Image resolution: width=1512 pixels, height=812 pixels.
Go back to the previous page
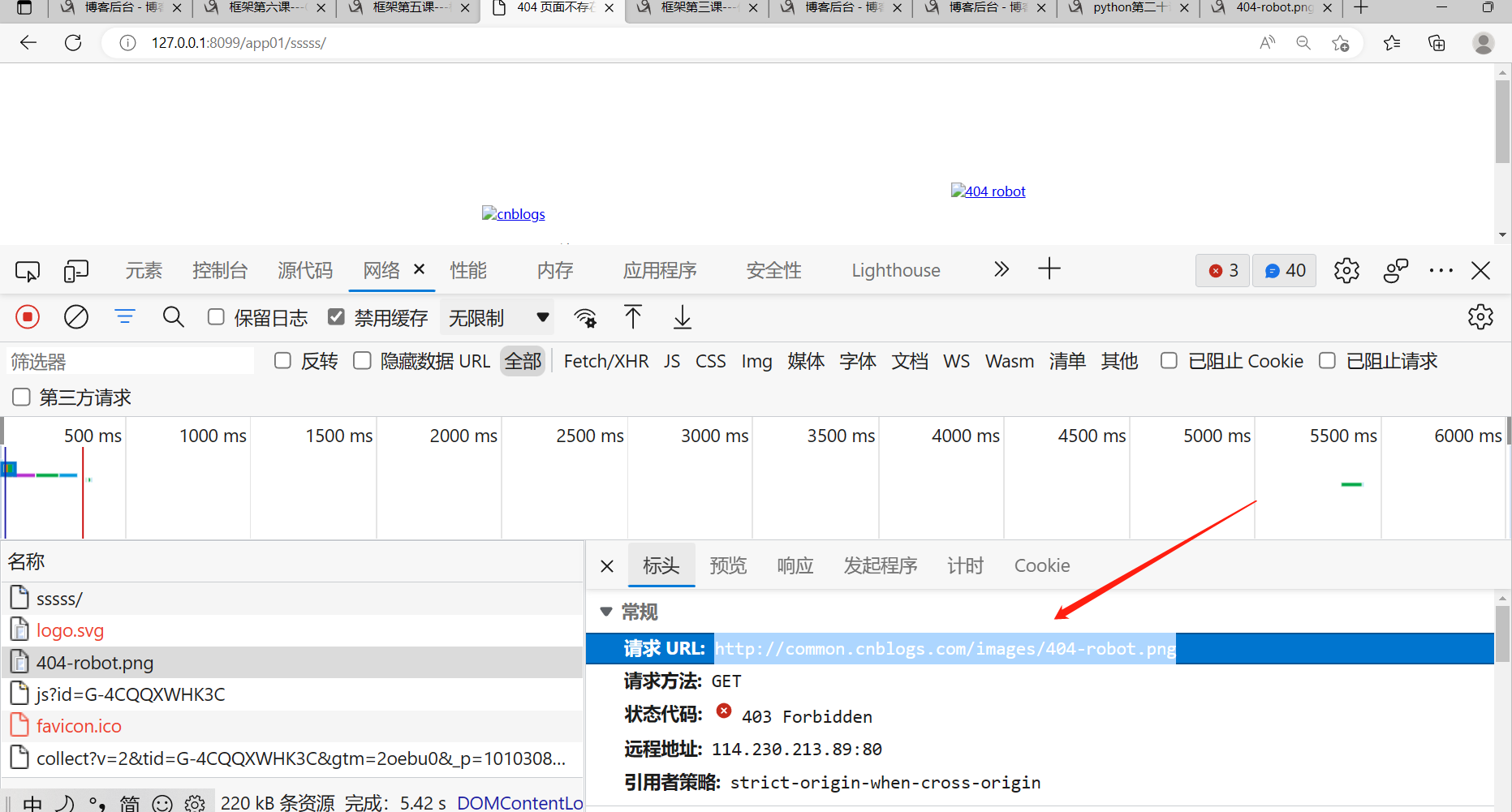pos(28,43)
